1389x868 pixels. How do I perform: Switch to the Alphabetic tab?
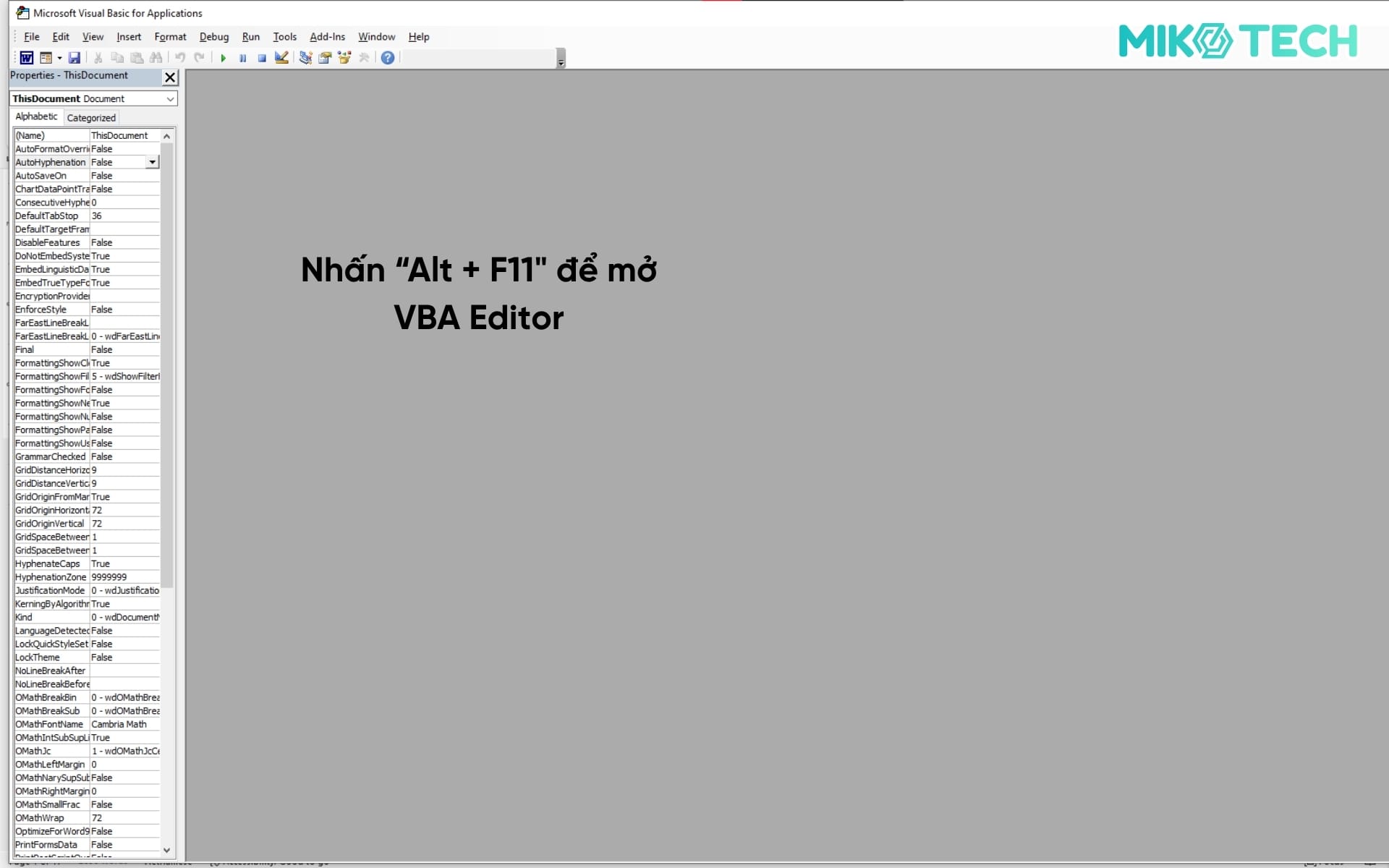pos(36,116)
